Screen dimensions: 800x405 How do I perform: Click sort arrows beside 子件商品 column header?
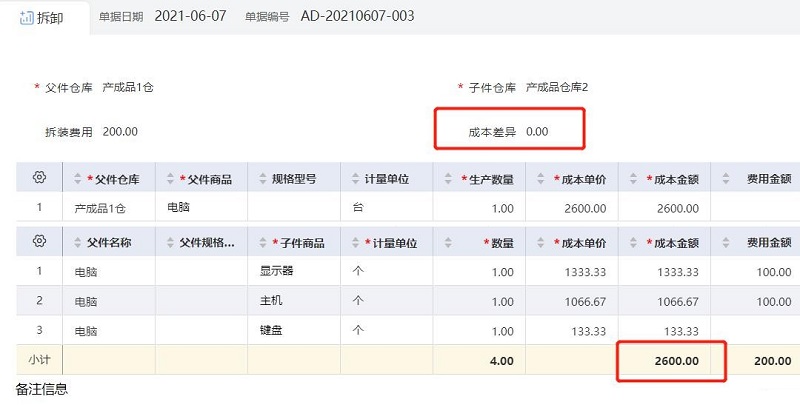coord(261,242)
